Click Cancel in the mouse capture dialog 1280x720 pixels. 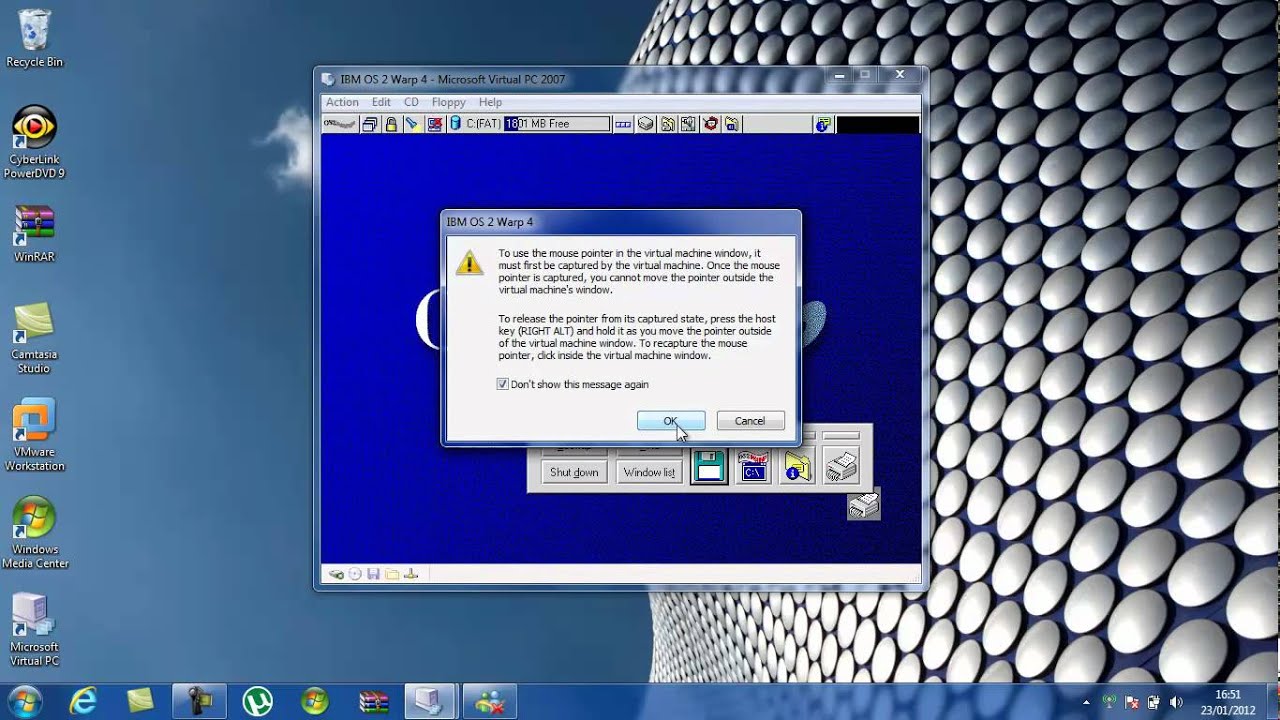pos(750,421)
